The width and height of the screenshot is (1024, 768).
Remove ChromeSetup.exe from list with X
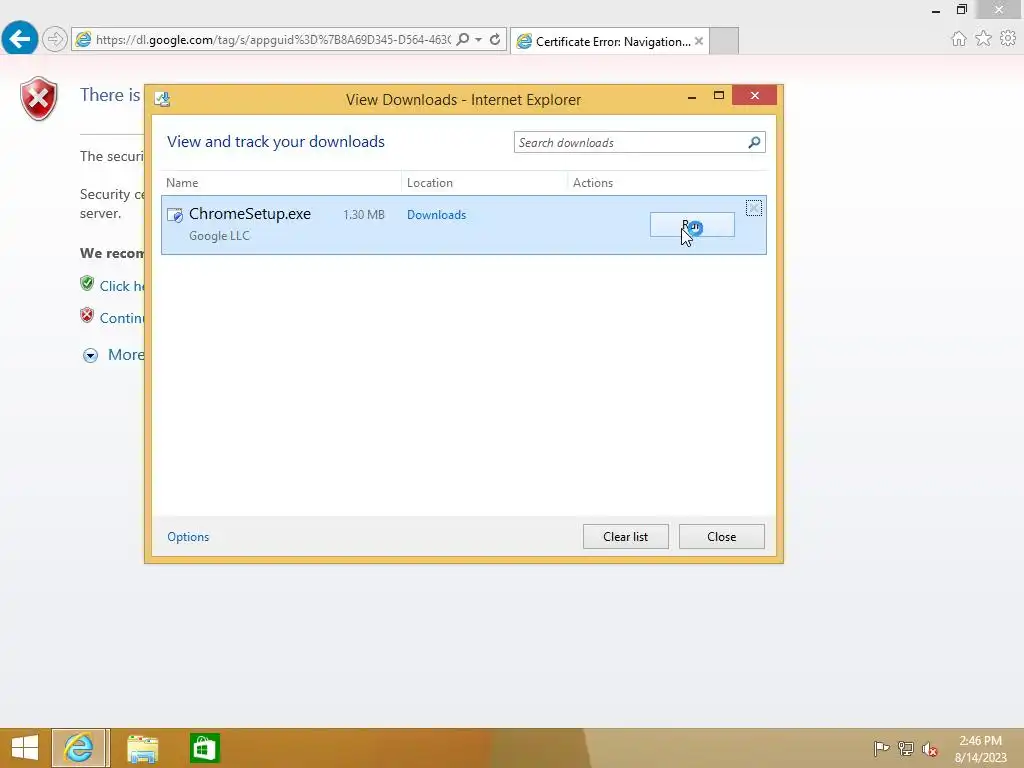(754, 208)
